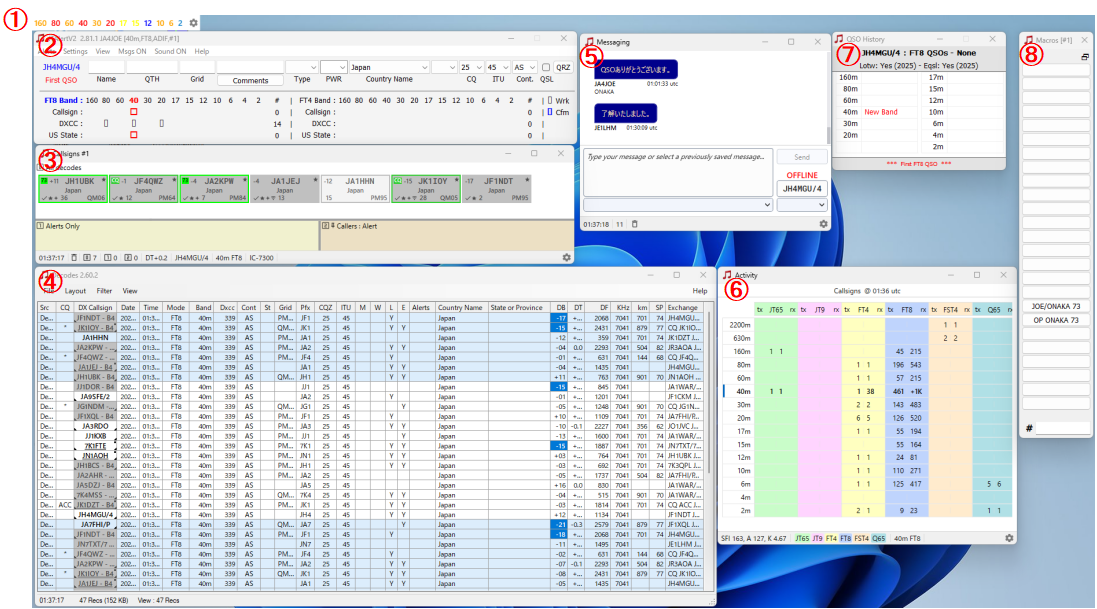This screenshot has width=1097, height=609.
Task: Open the gear settings beside the band list
Action: coord(193,22)
